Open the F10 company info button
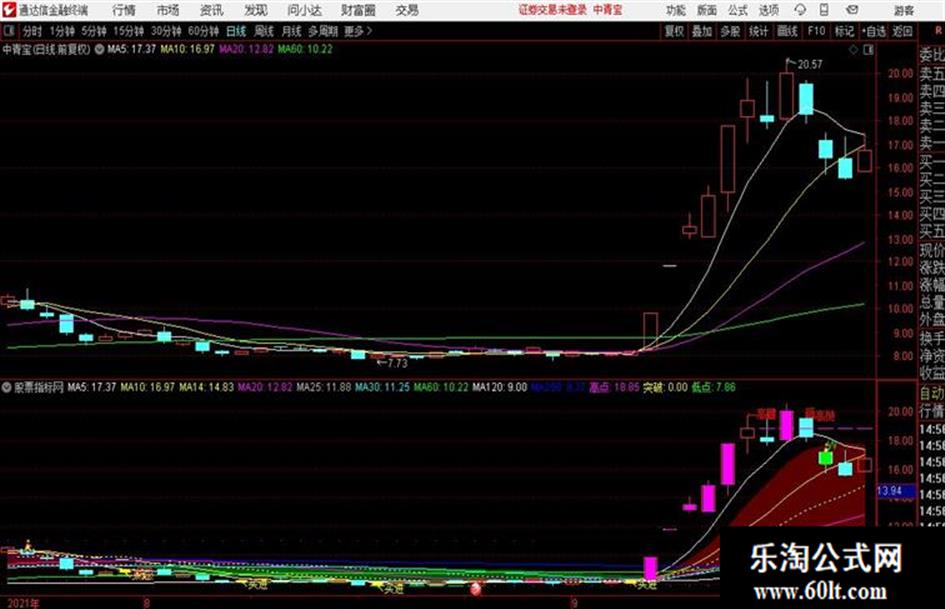 [x=817, y=31]
